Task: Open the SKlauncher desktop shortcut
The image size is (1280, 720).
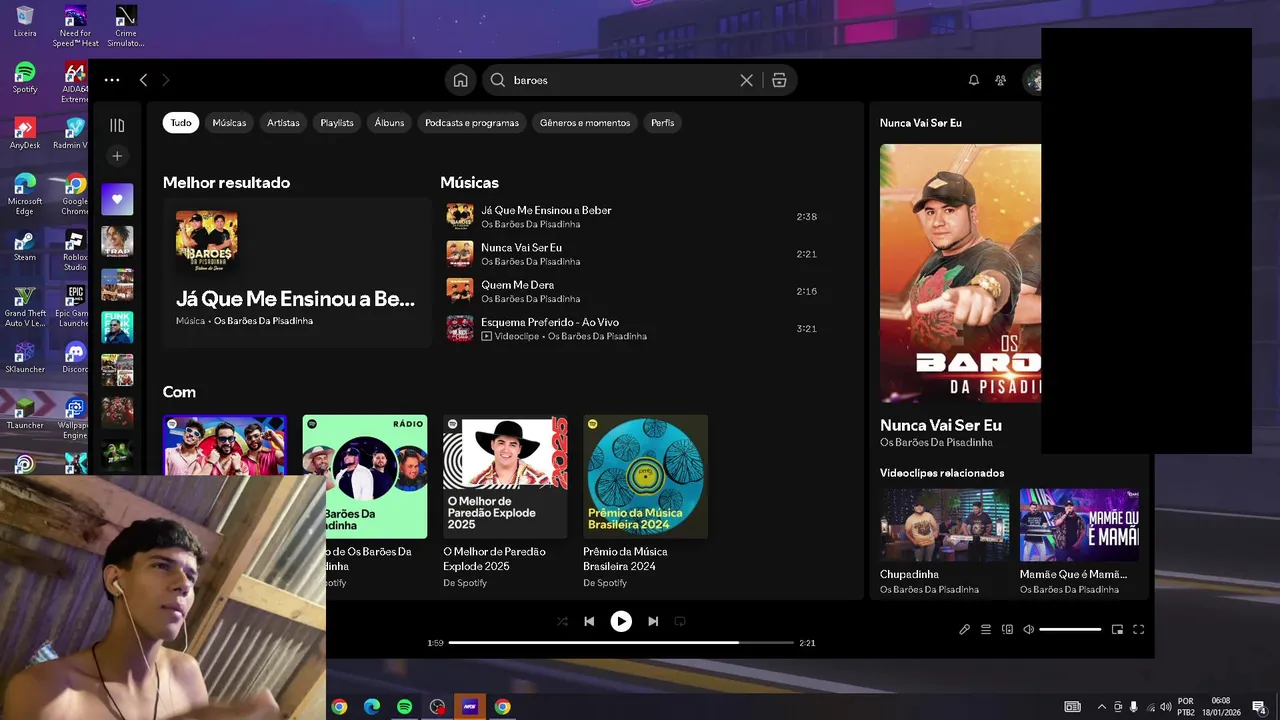Action: pos(25,358)
